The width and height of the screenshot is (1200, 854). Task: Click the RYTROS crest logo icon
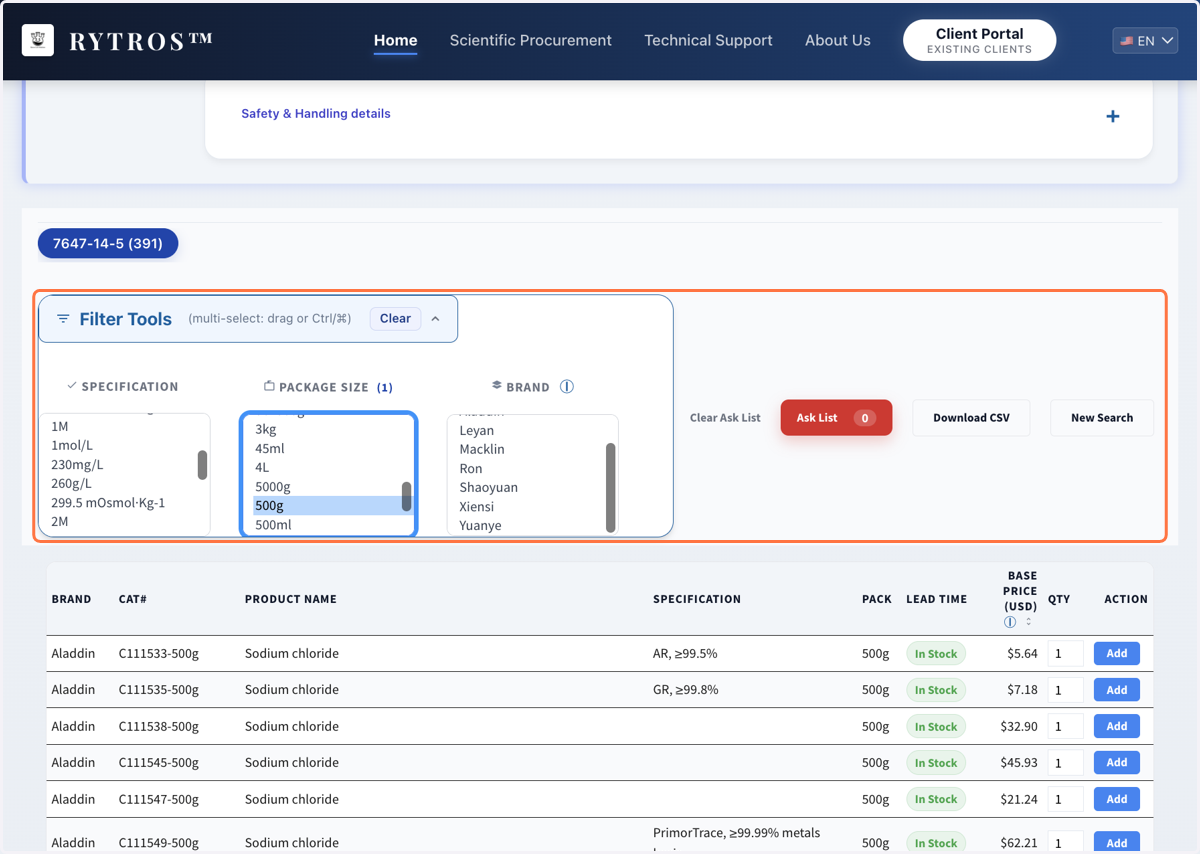point(38,40)
